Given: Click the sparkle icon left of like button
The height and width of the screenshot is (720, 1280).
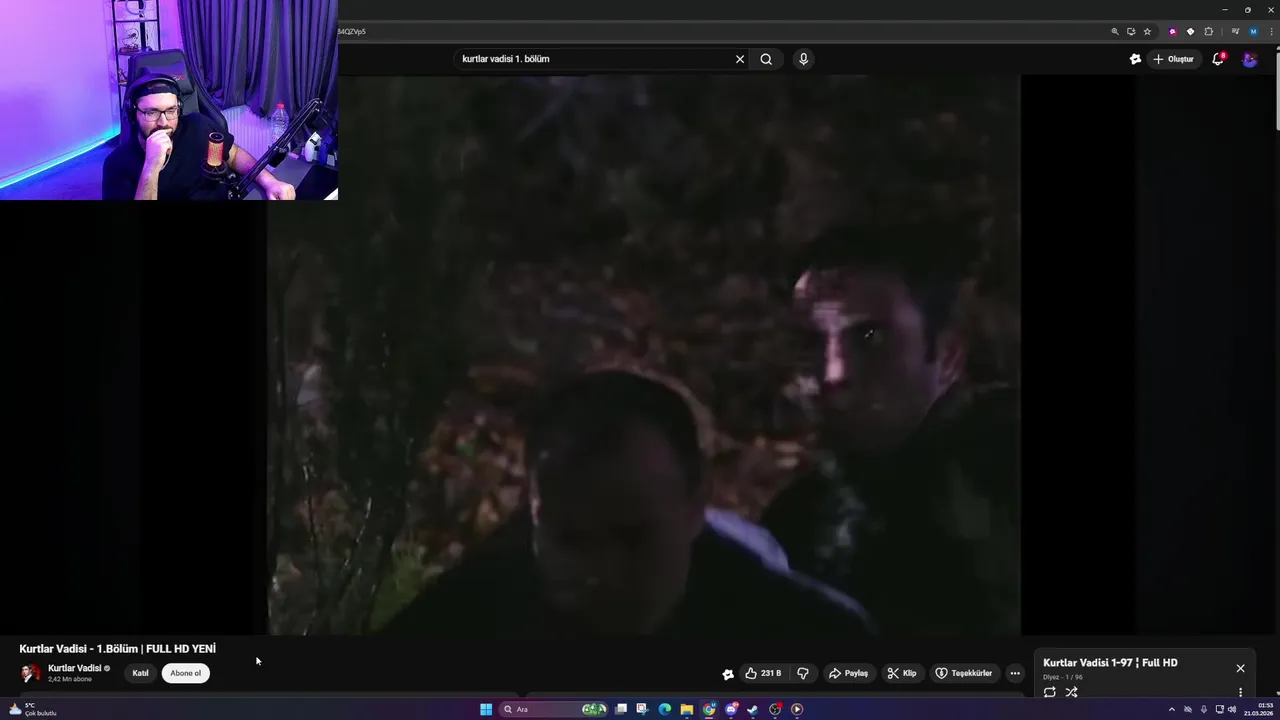Looking at the screenshot, I should coord(728,674).
